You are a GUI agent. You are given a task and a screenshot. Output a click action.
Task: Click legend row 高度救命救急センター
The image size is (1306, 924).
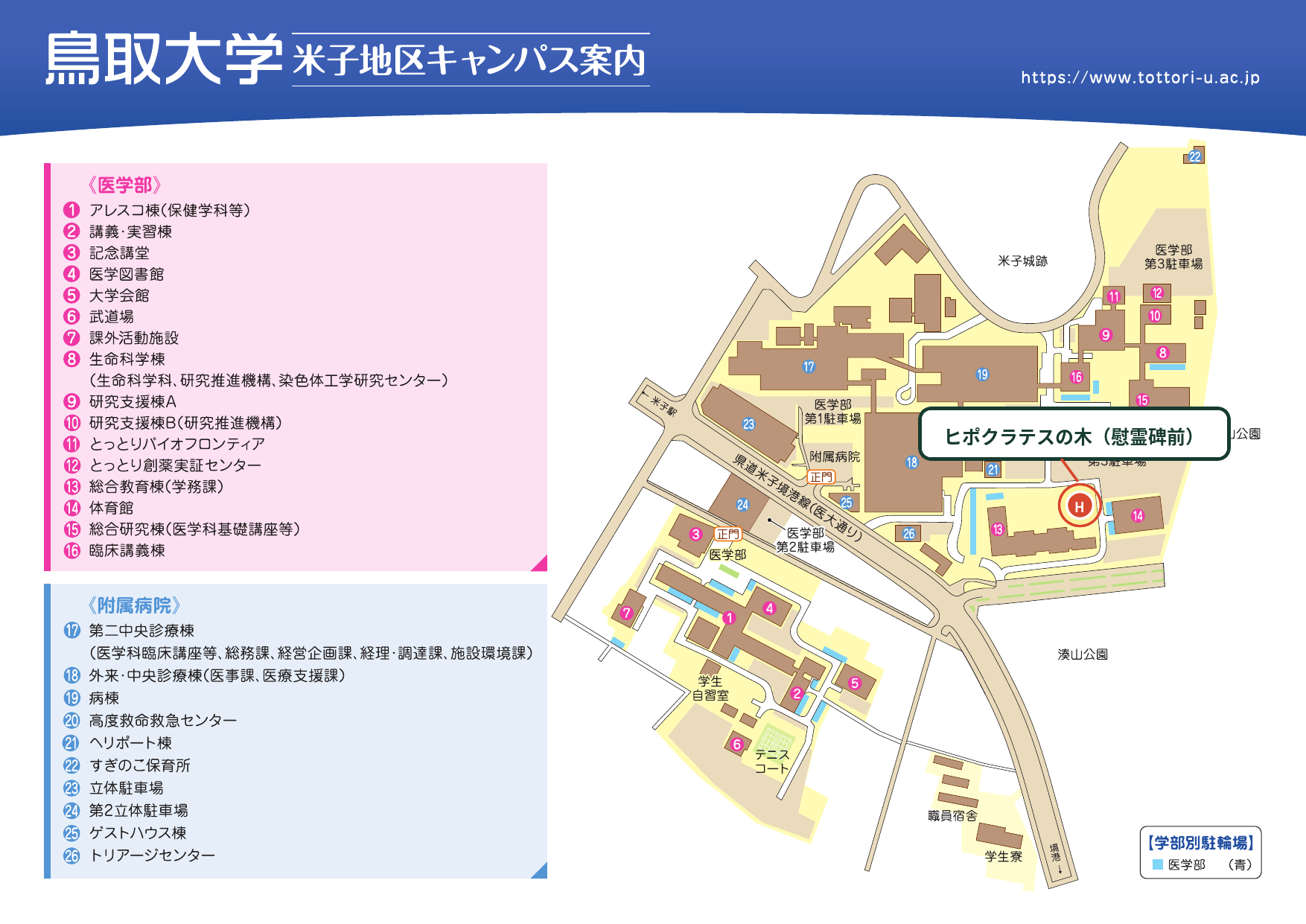150,721
